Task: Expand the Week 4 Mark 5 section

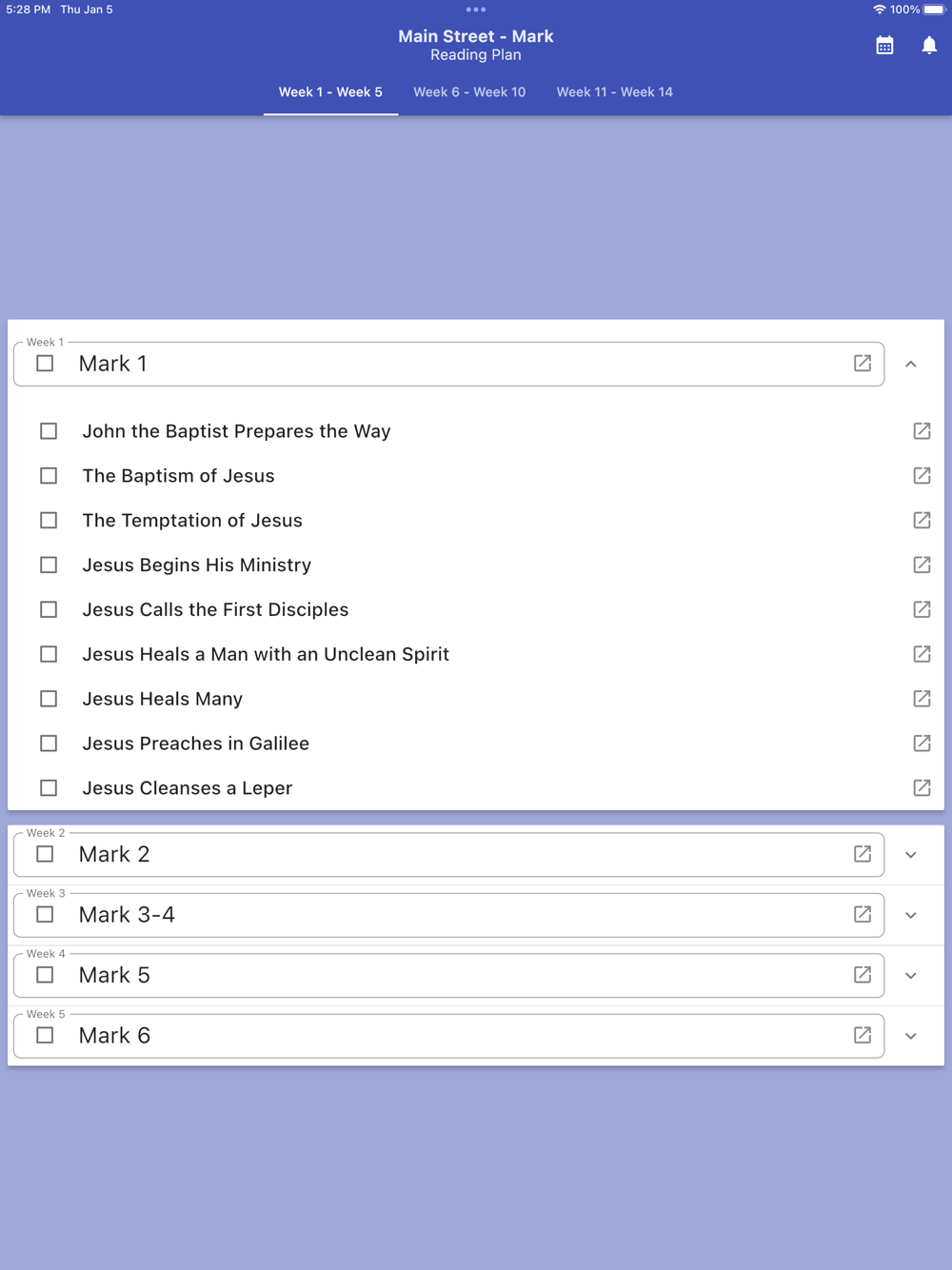Action: tap(911, 976)
